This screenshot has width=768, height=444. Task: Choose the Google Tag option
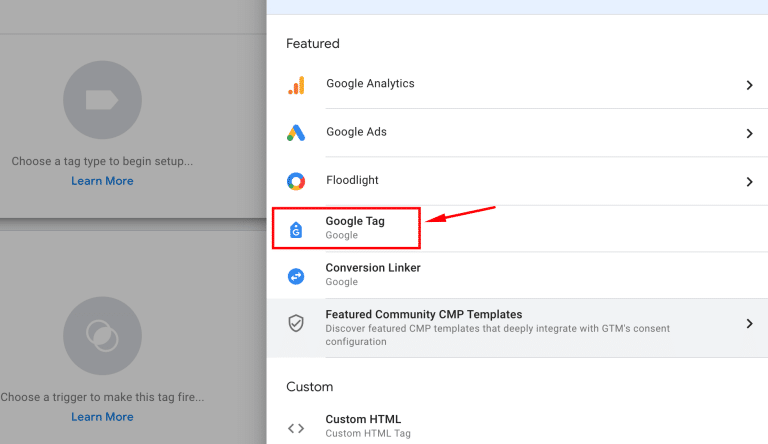[x=518, y=228]
